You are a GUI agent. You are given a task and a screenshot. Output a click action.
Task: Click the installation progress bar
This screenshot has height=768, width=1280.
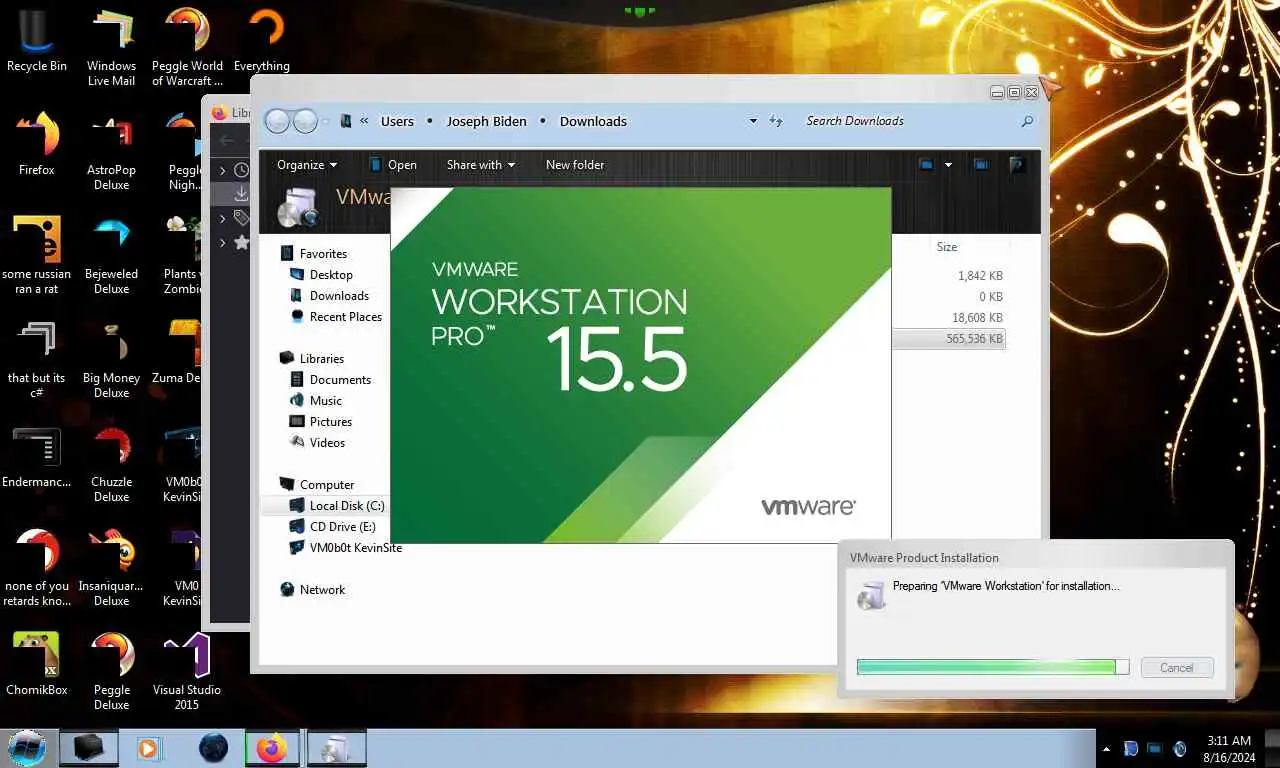coord(993,667)
